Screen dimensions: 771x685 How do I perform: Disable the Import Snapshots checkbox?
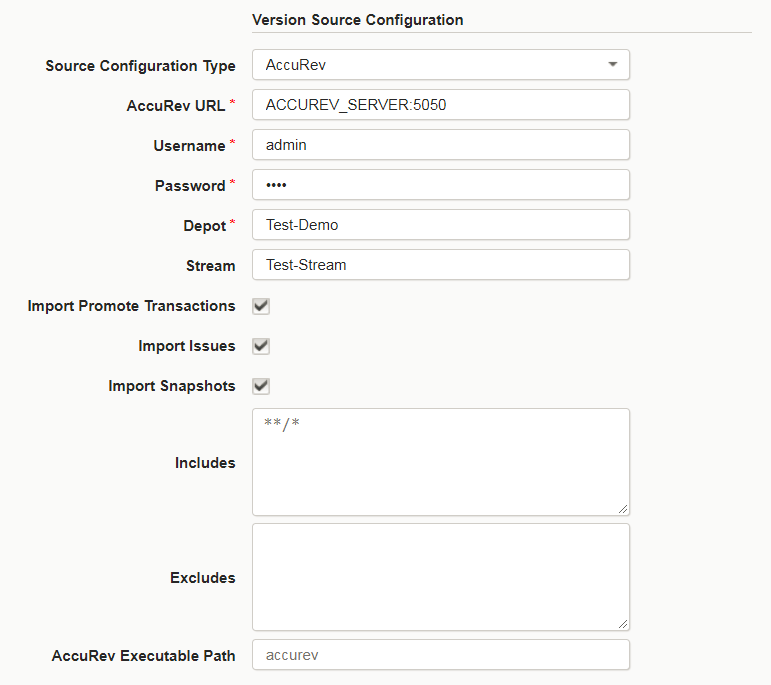click(261, 386)
